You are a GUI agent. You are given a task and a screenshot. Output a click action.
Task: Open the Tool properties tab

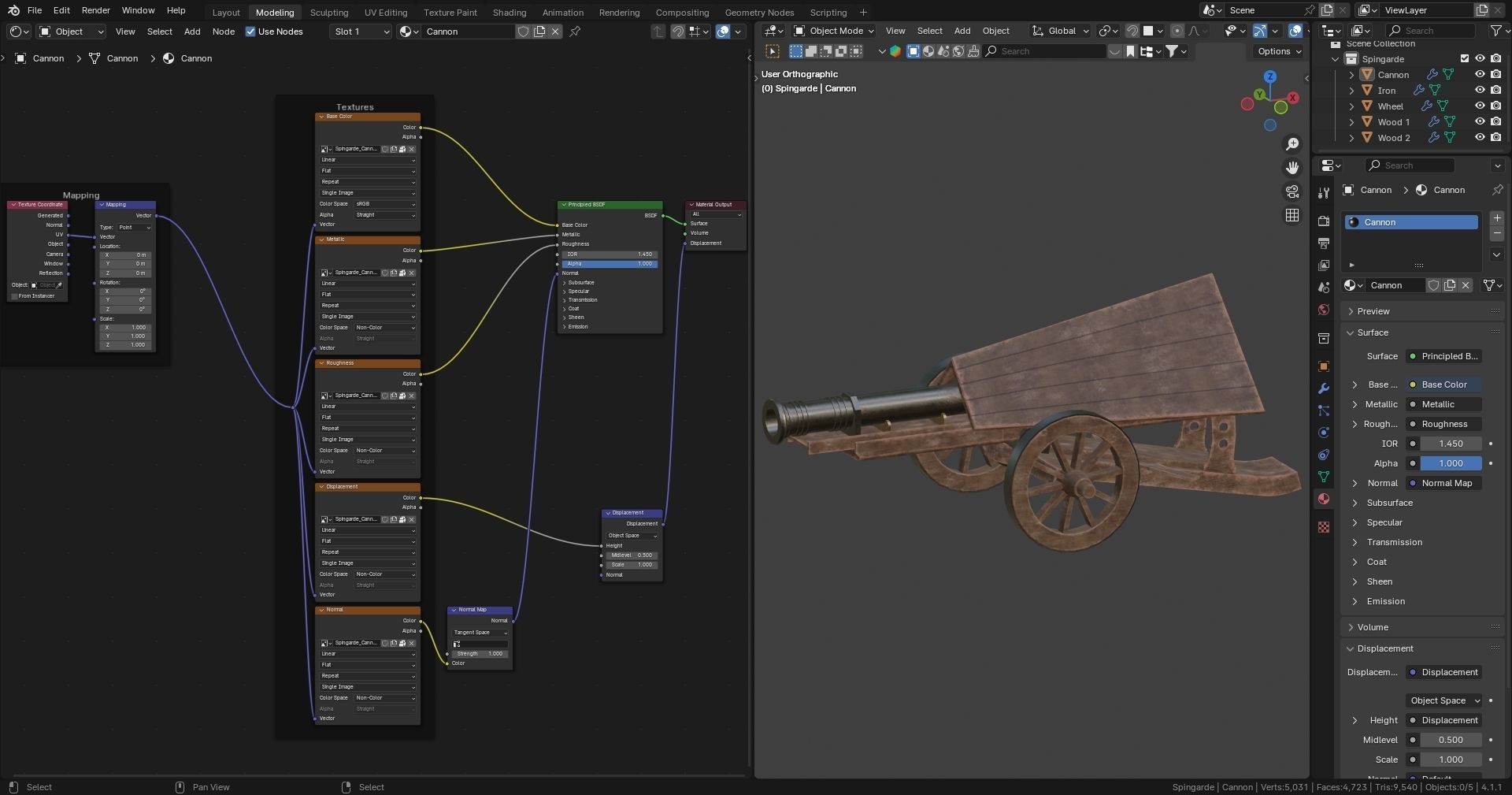1324,192
